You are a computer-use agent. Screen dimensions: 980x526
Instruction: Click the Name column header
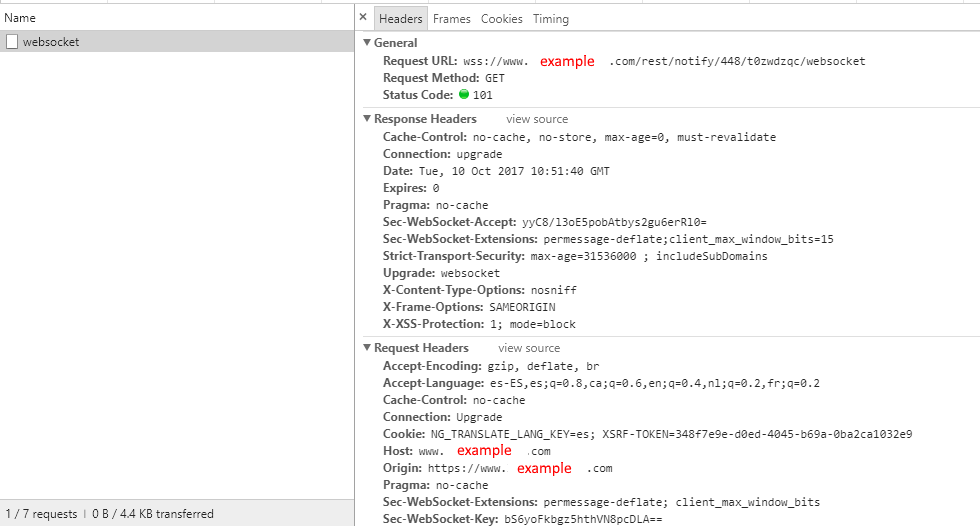tap(20, 18)
